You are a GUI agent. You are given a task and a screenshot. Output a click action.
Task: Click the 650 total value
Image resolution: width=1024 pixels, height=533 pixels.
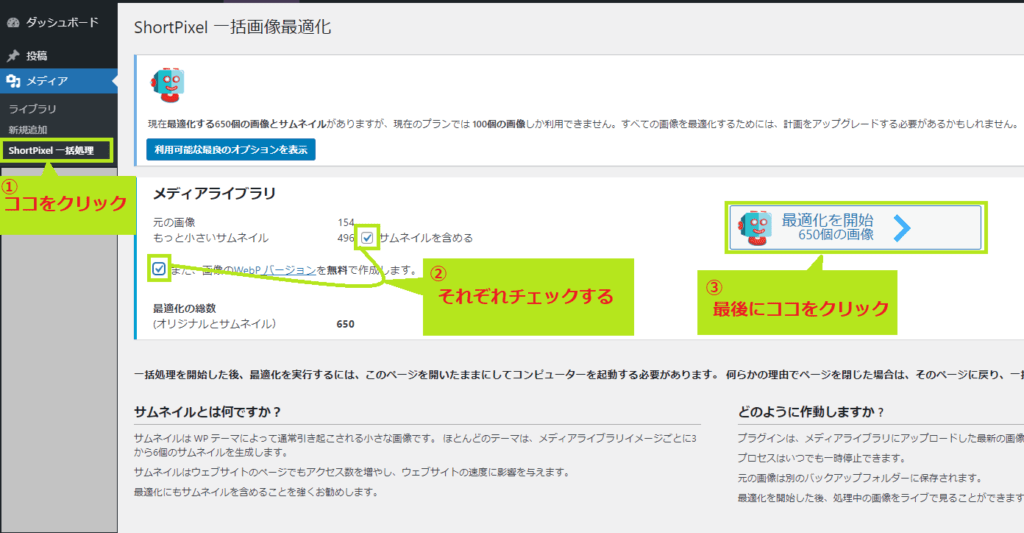345,324
